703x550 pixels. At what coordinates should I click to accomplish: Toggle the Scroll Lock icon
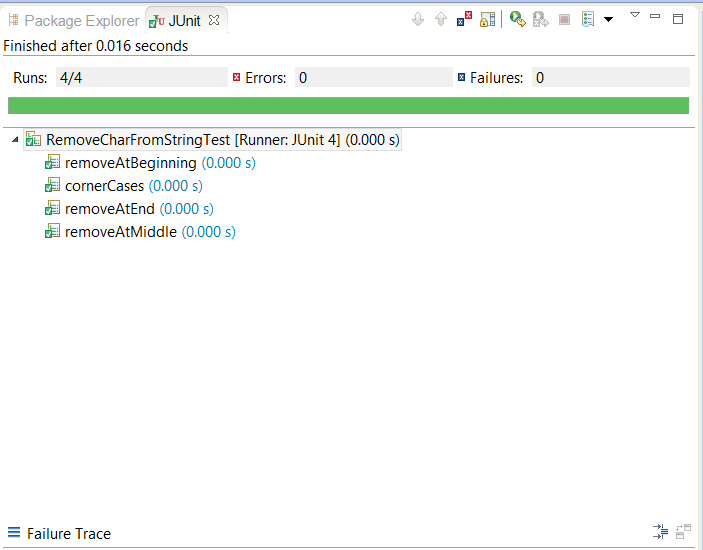click(487, 19)
